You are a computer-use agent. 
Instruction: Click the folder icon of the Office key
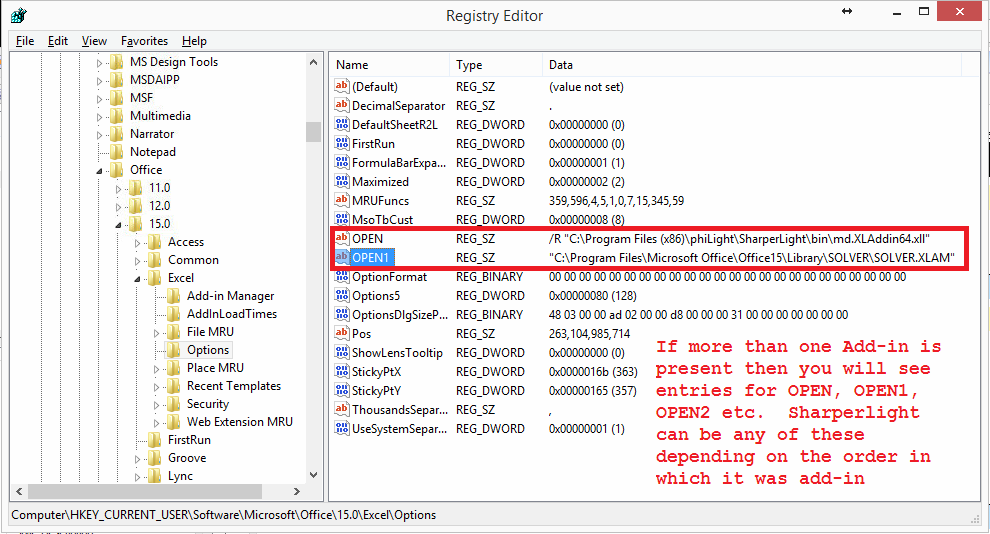[x=116, y=170]
